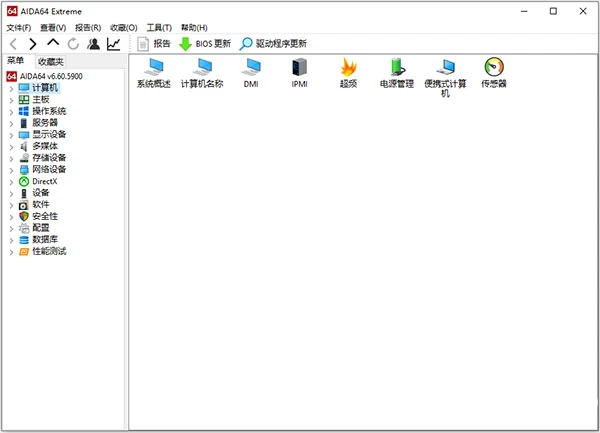The image size is (600, 433).
Task: Select the 网络设备 icon in tree
Action: [24, 170]
